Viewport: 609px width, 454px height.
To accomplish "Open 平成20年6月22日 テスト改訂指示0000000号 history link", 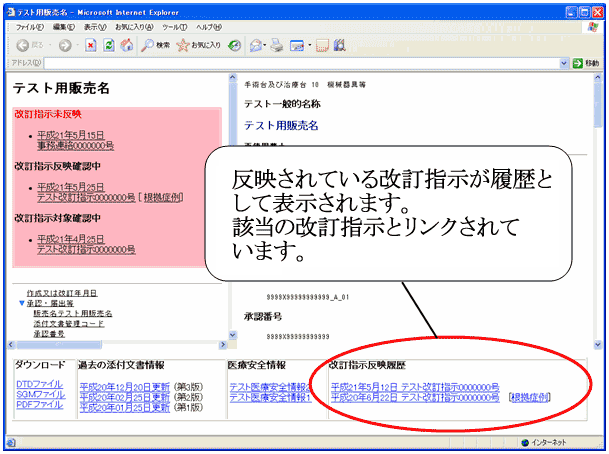I will click(x=415, y=397).
